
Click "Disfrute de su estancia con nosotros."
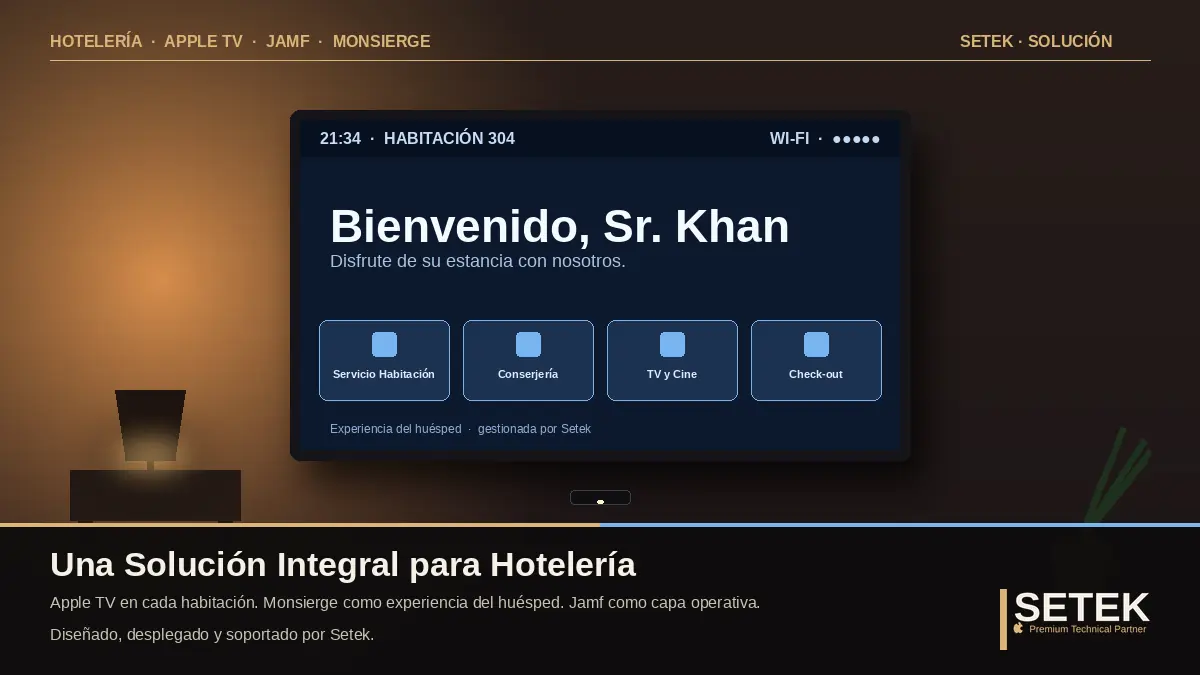pyautogui.click(x=478, y=261)
